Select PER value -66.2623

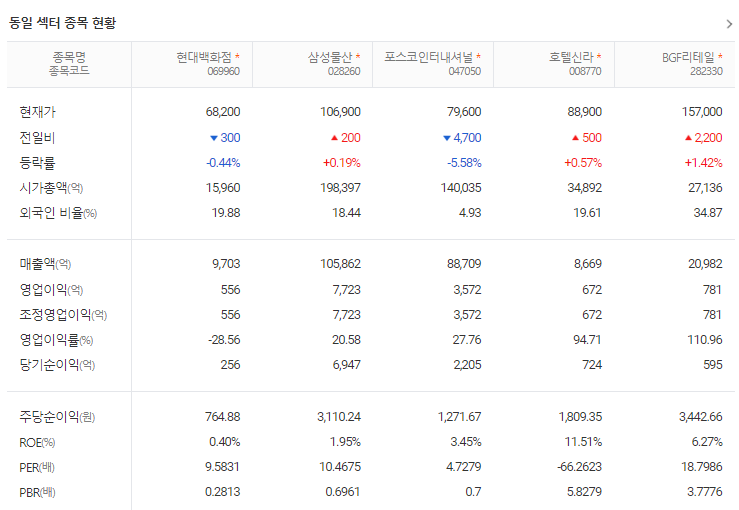pyautogui.click(x=579, y=467)
